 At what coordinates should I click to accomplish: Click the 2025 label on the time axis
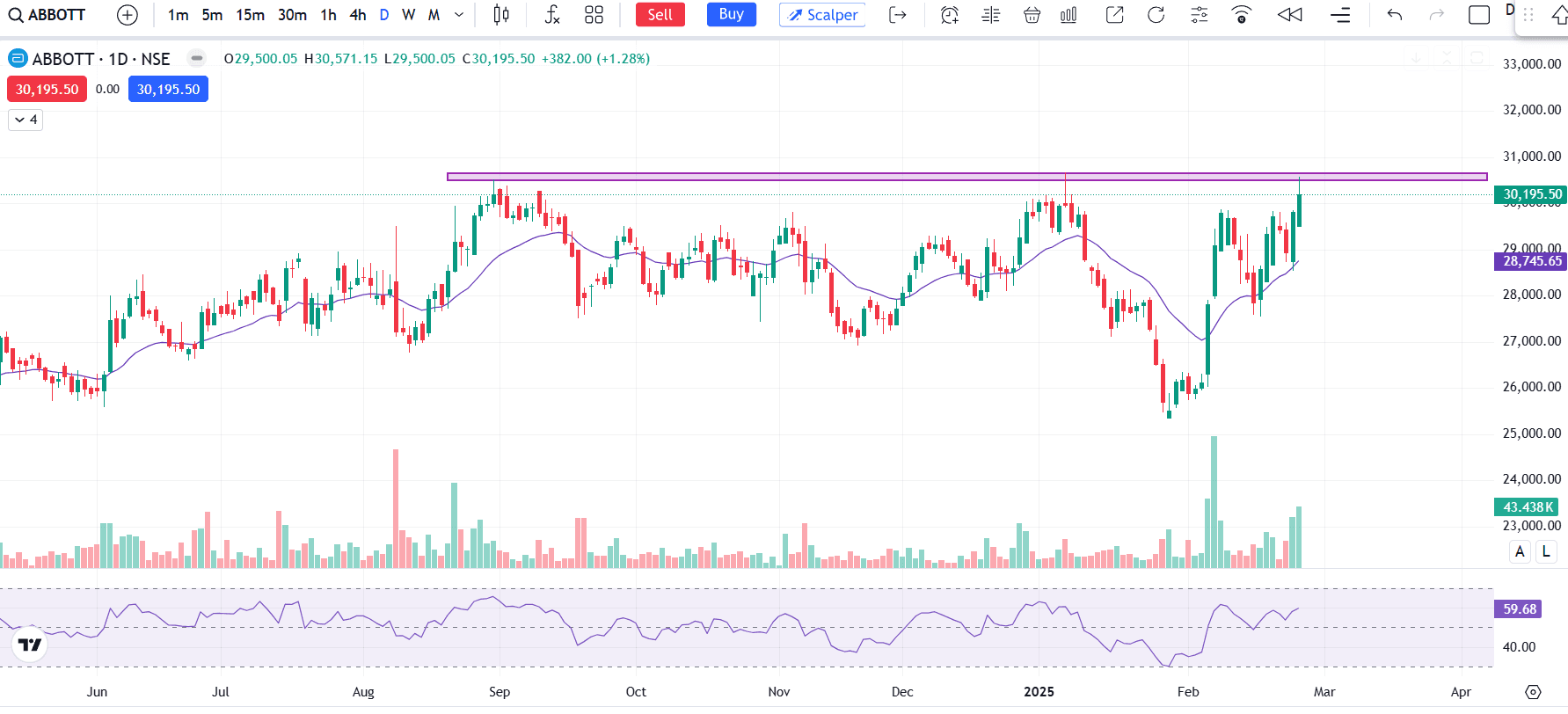click(x=1039, y=692)
